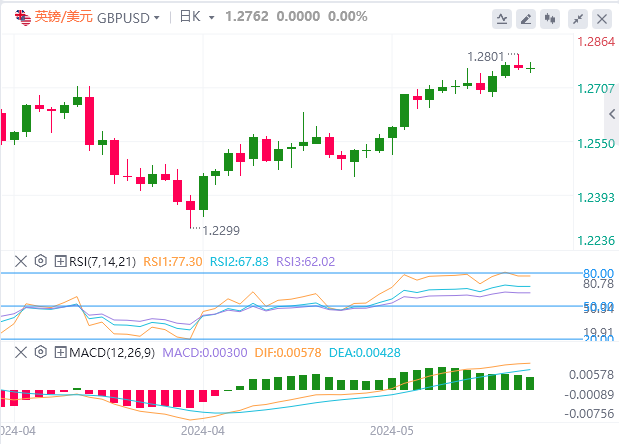The width and height of the screenshot is (619, 444).
Task: Expand the RSI panel plus icon
Action: (x=60, y=261)
